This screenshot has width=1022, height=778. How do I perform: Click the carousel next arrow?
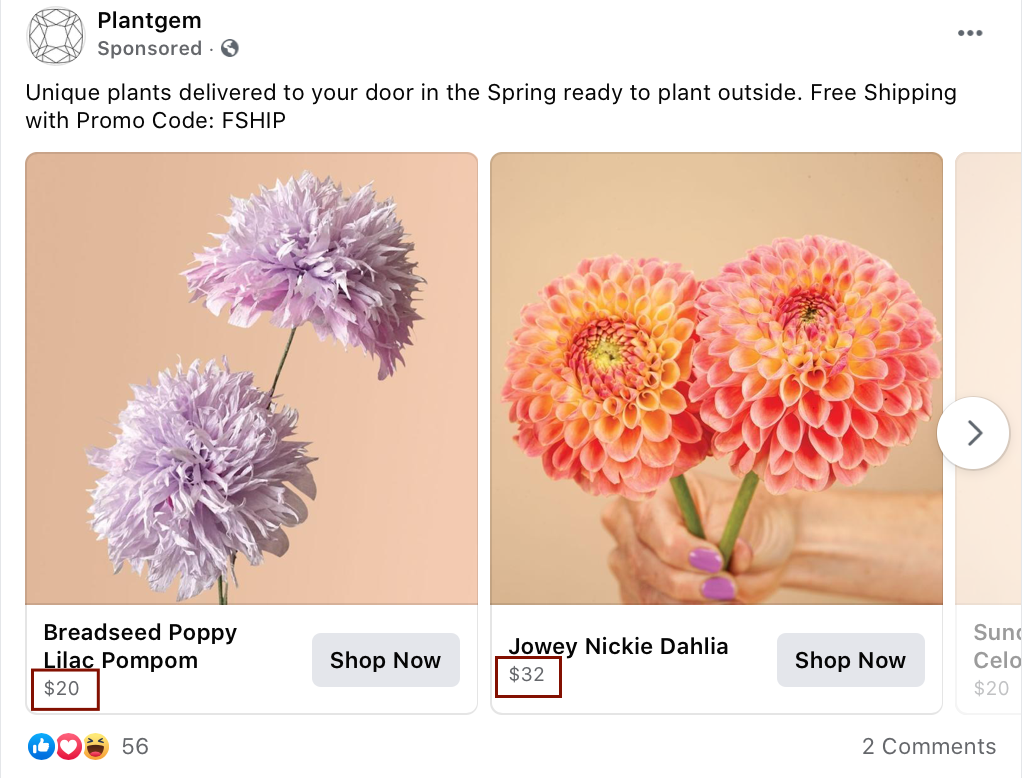972,433
